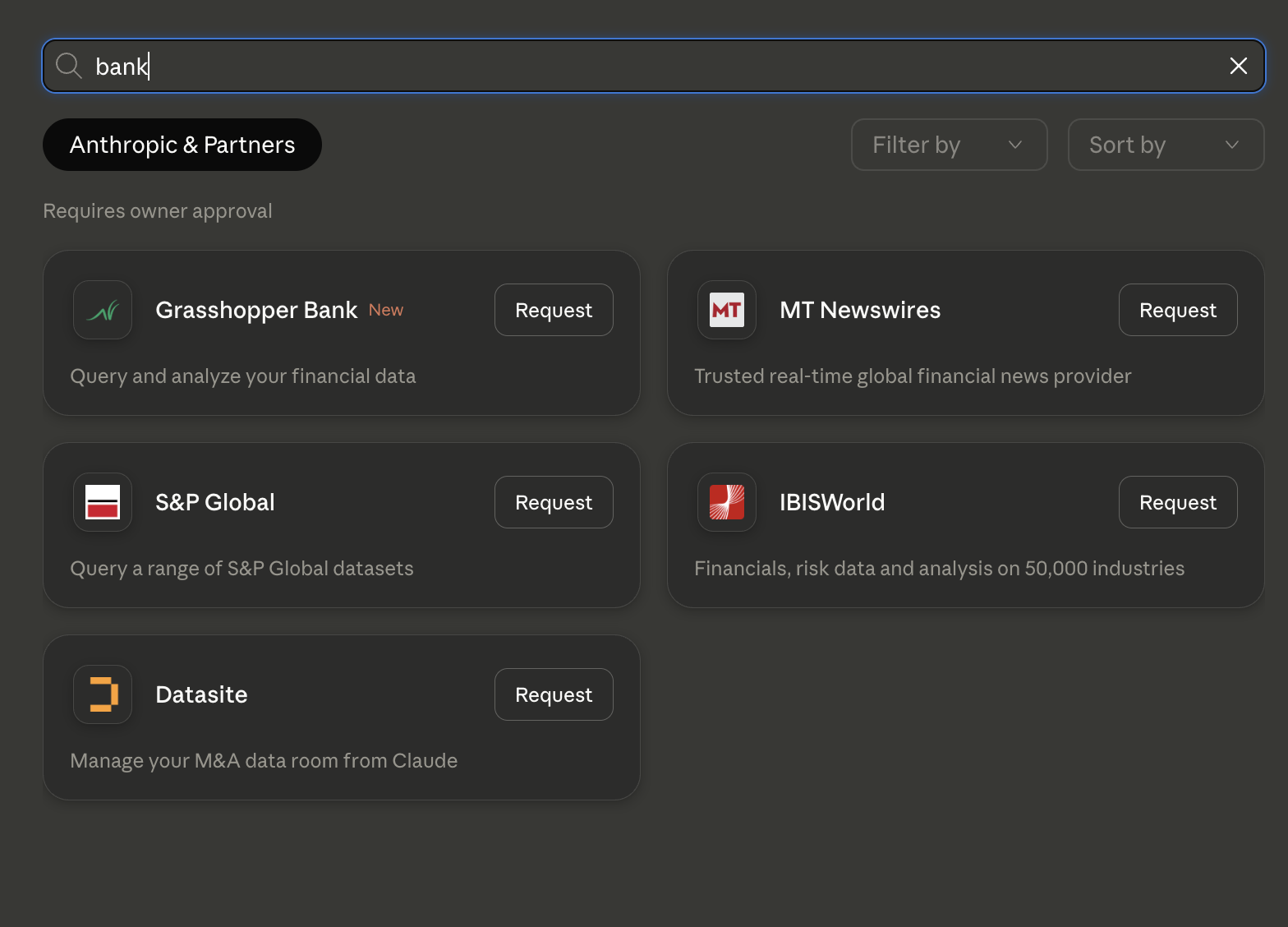Request access to Grasshopper Bank
Screen dimensions: 1288x927
pos(554,310)
